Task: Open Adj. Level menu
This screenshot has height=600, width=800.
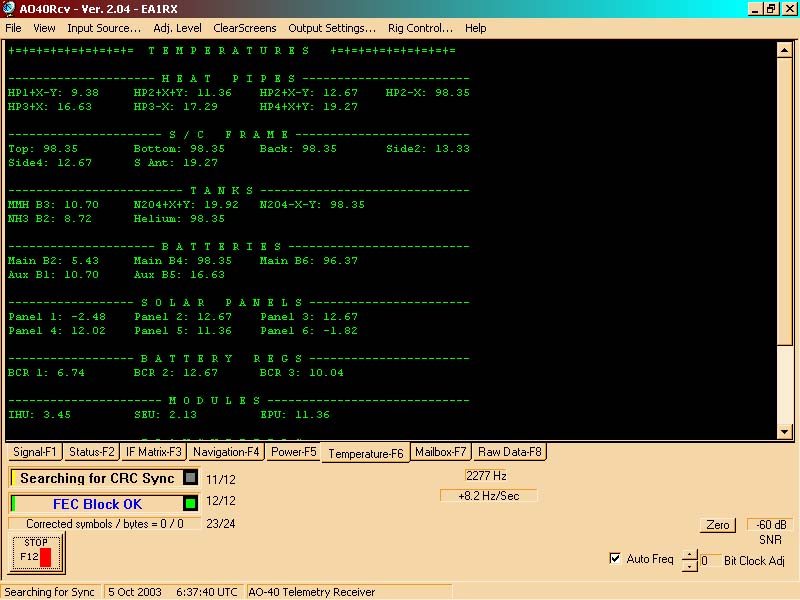Action: click(x=178, y=28)
